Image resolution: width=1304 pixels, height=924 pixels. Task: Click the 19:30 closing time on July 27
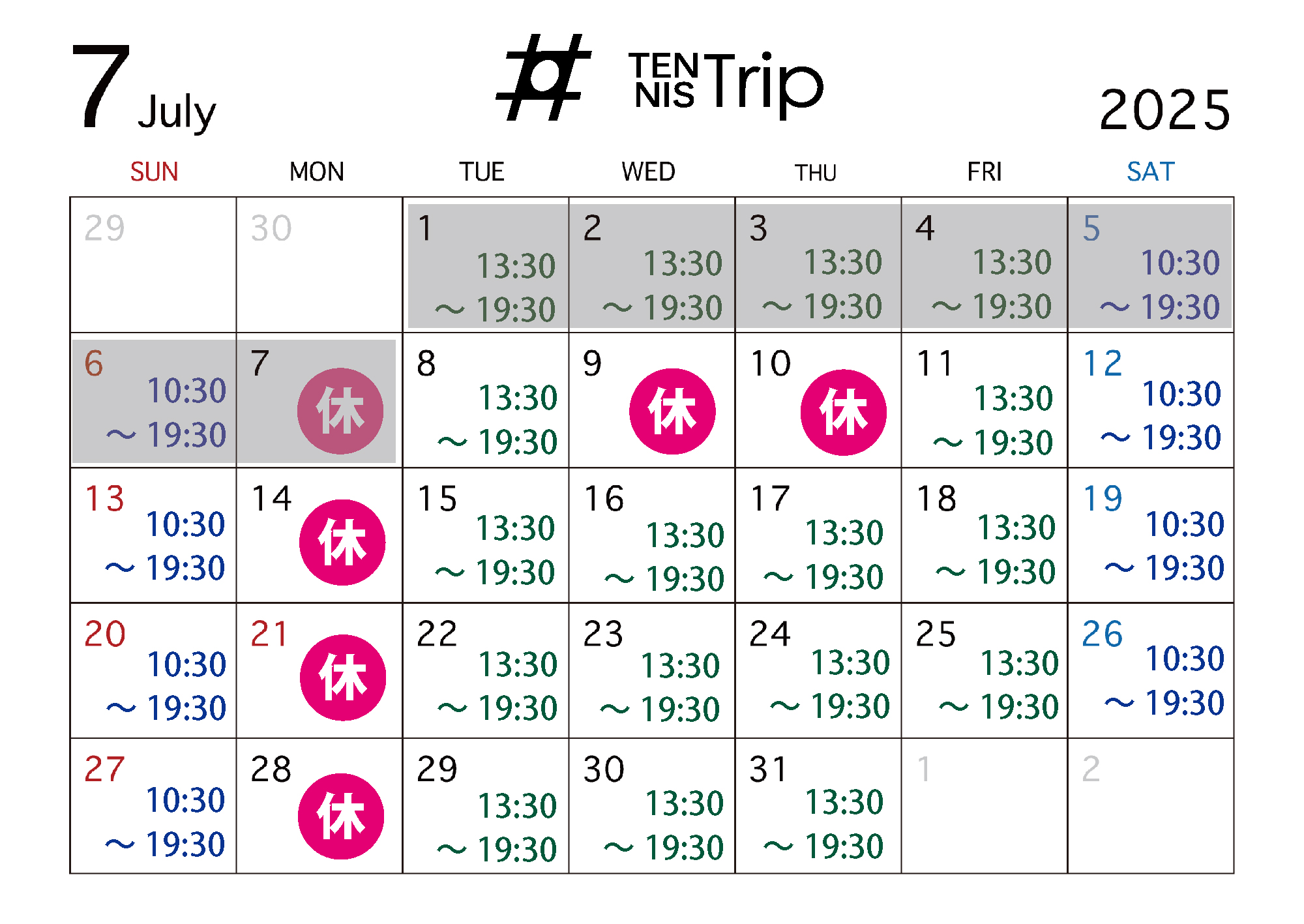[185, 844]
